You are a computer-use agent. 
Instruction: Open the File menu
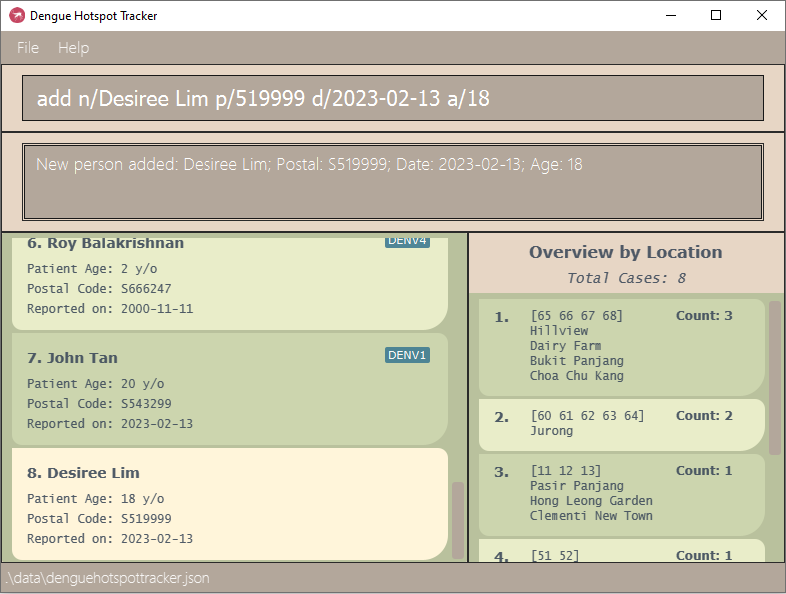pyautogui.click(x=28, y=48)
